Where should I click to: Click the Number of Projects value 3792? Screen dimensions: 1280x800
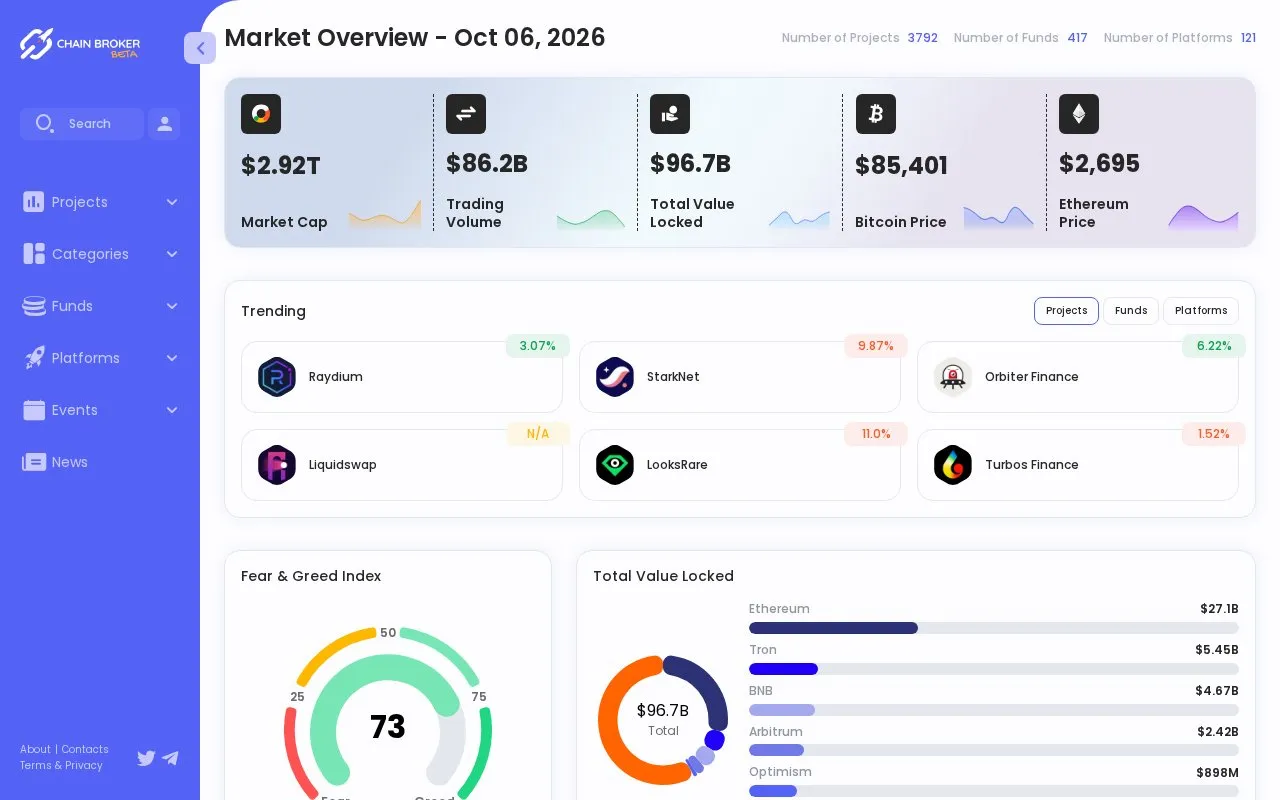coord(923,38)
